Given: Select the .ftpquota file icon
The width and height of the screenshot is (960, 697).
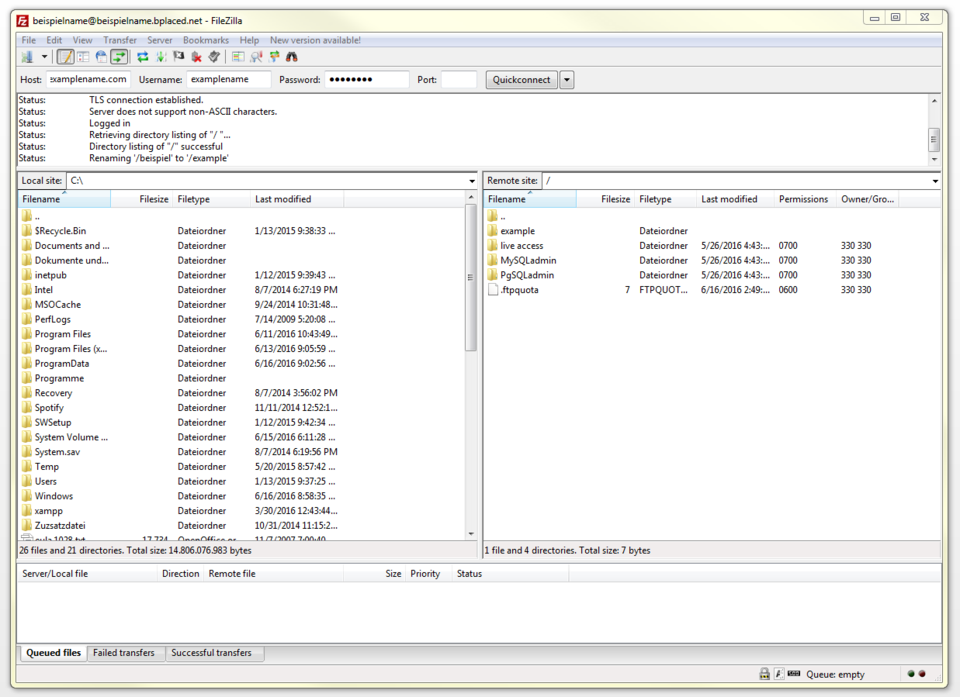Looking at the screenshot, I should click(x=493, y=290).
